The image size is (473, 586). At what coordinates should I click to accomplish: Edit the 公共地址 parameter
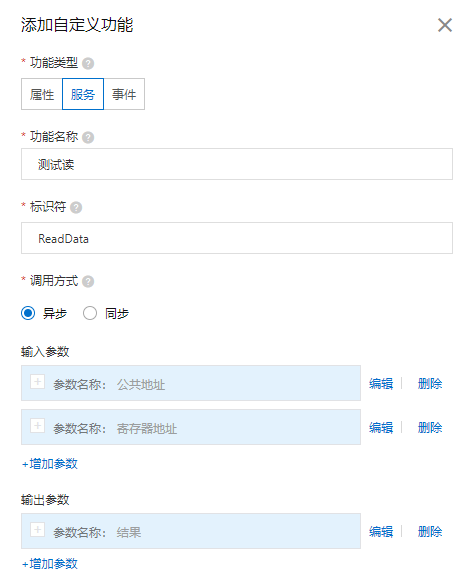(381, 384)
